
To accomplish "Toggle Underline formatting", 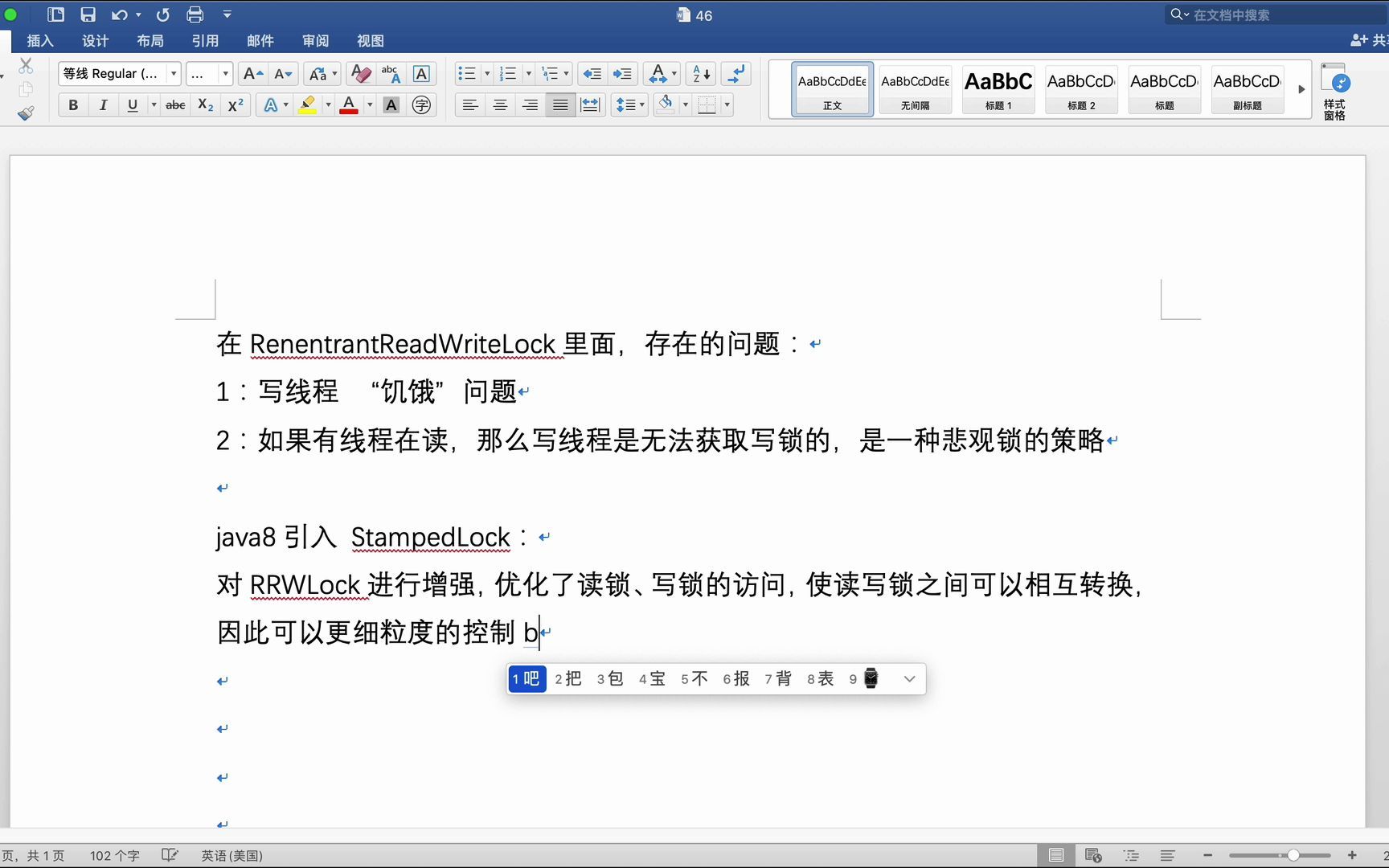I will (133, 105).
